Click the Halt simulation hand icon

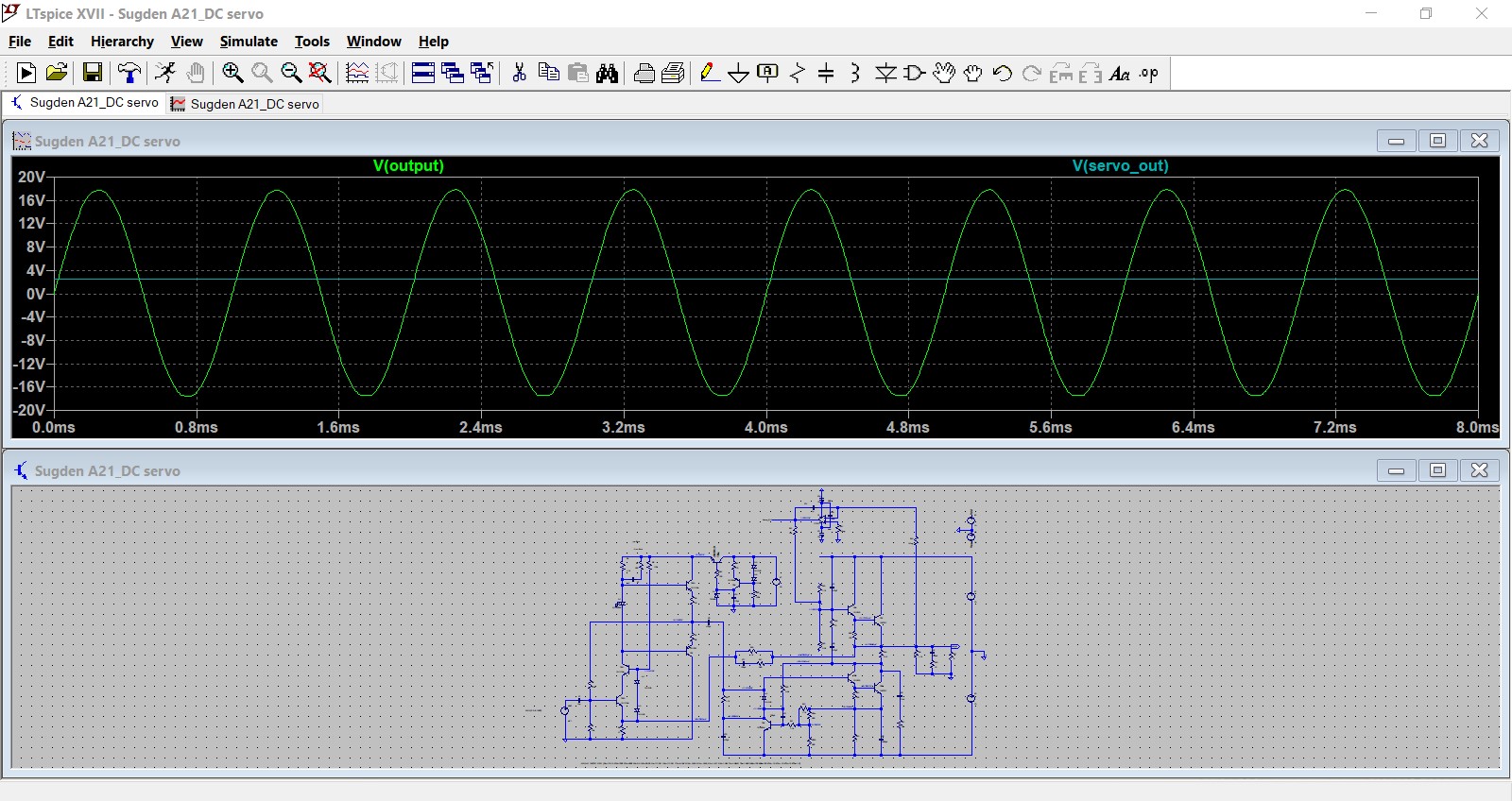click(196, 73)
